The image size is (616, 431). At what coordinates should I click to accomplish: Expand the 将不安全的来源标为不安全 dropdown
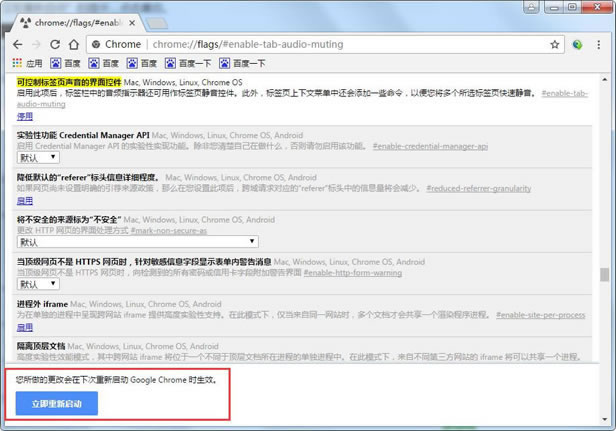(137, 241)
